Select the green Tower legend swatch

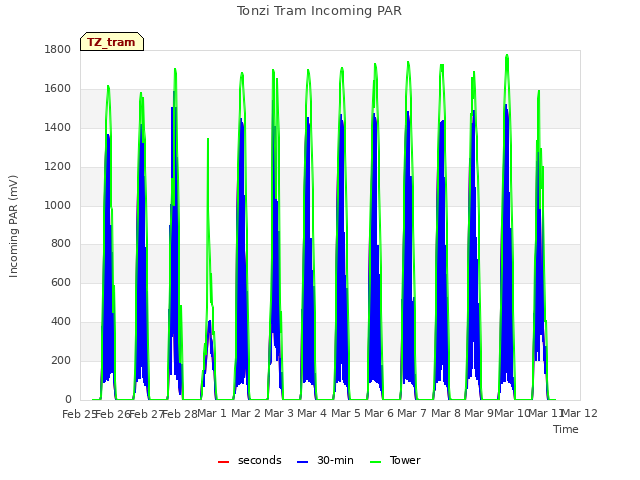coord(375,462)
